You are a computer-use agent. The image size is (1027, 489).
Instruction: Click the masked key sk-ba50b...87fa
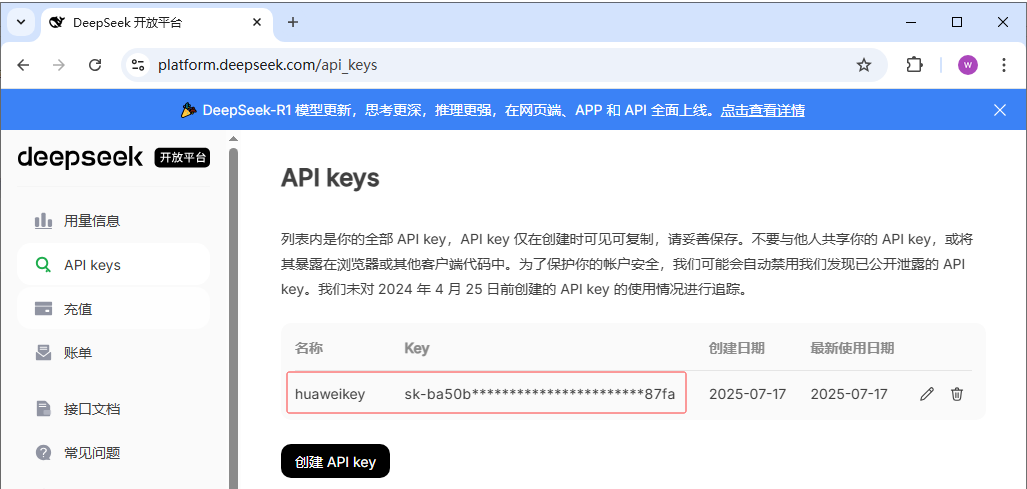[540, 394]
